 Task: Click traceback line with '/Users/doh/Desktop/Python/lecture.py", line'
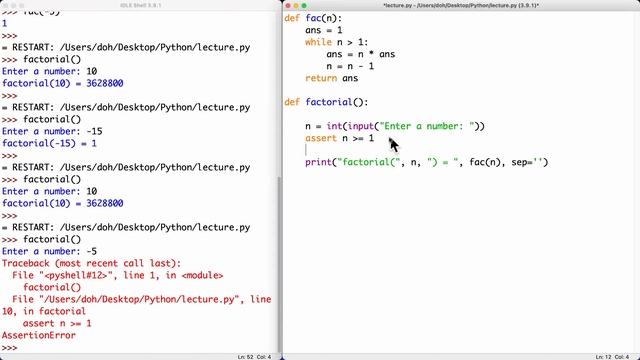(x=142, y=299)
